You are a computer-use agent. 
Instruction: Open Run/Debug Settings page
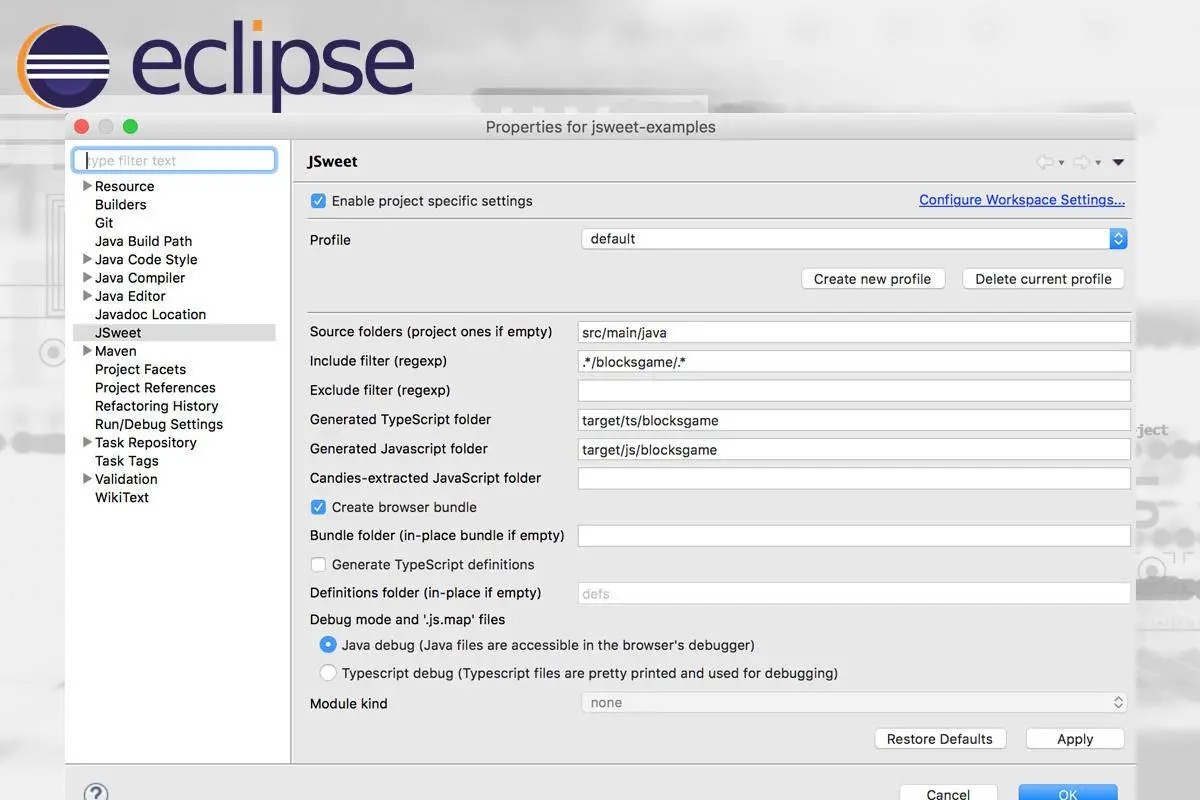(159, 424)
